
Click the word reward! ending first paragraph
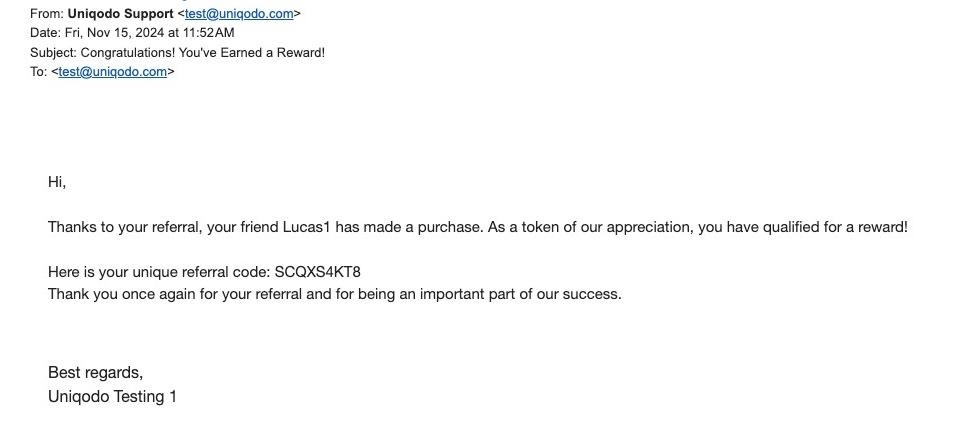(x=880, y=227)
